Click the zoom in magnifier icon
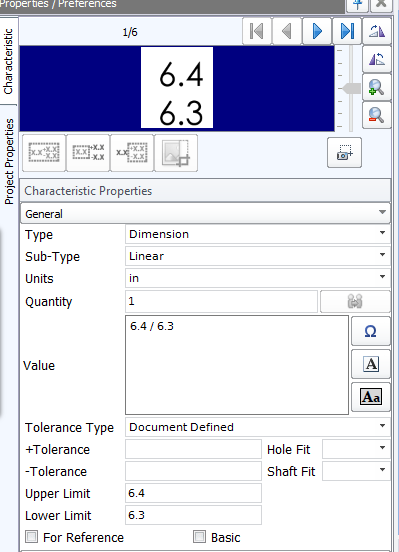Screen dimensions: 399x552 pyautogui.click(x=376, y=87)
